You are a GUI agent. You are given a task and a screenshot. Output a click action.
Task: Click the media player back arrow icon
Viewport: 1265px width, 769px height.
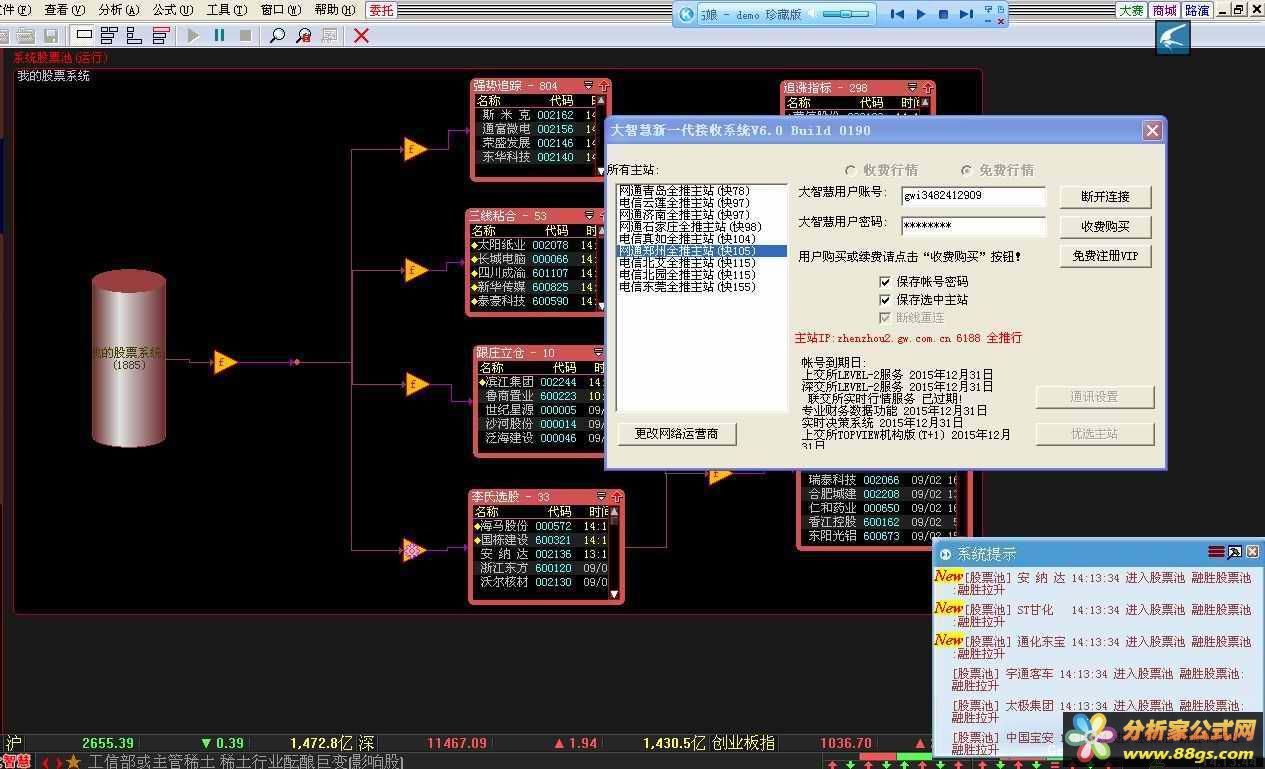coord(686,14)
